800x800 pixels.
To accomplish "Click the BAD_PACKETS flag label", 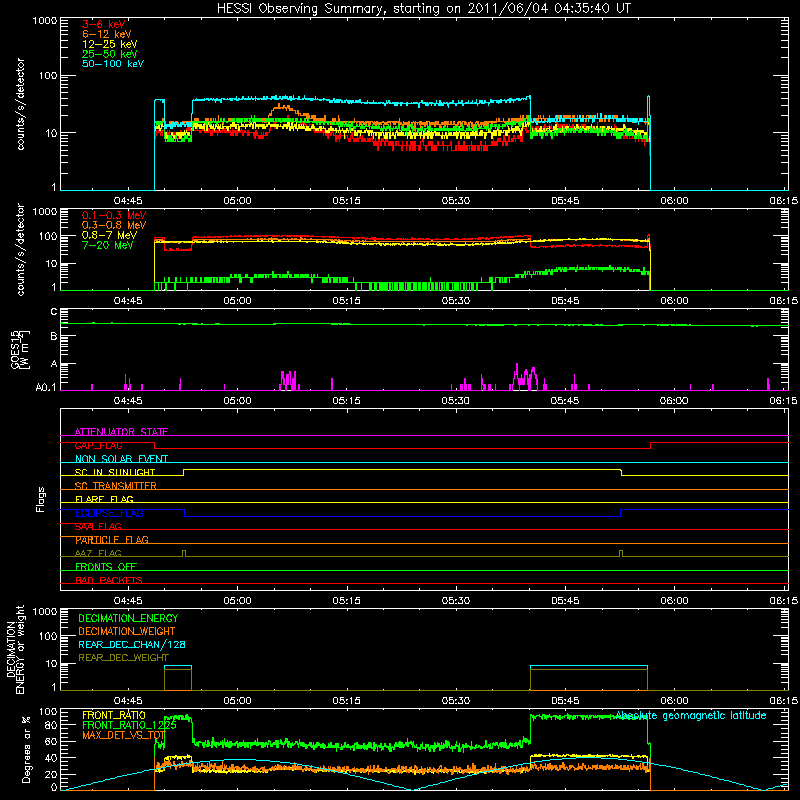I will click(109, 580).
